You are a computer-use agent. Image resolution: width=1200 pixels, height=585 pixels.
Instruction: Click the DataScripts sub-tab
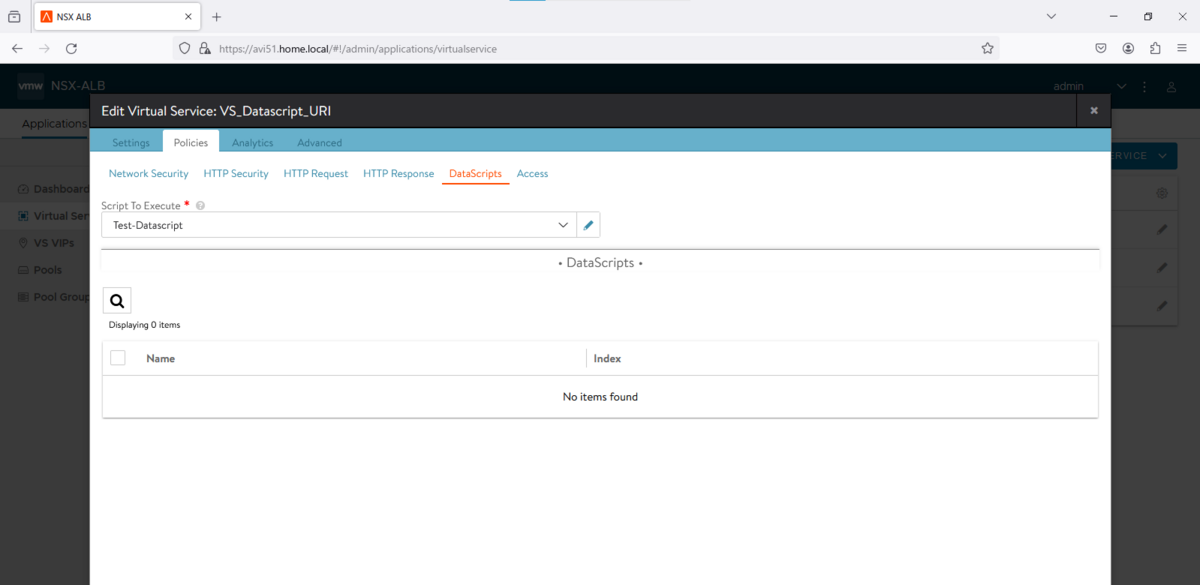point(476,174)
